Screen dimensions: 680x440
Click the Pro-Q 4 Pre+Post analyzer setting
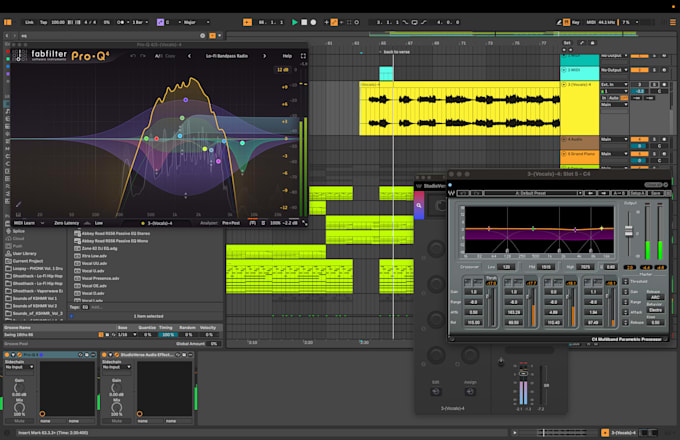[231, 223]
